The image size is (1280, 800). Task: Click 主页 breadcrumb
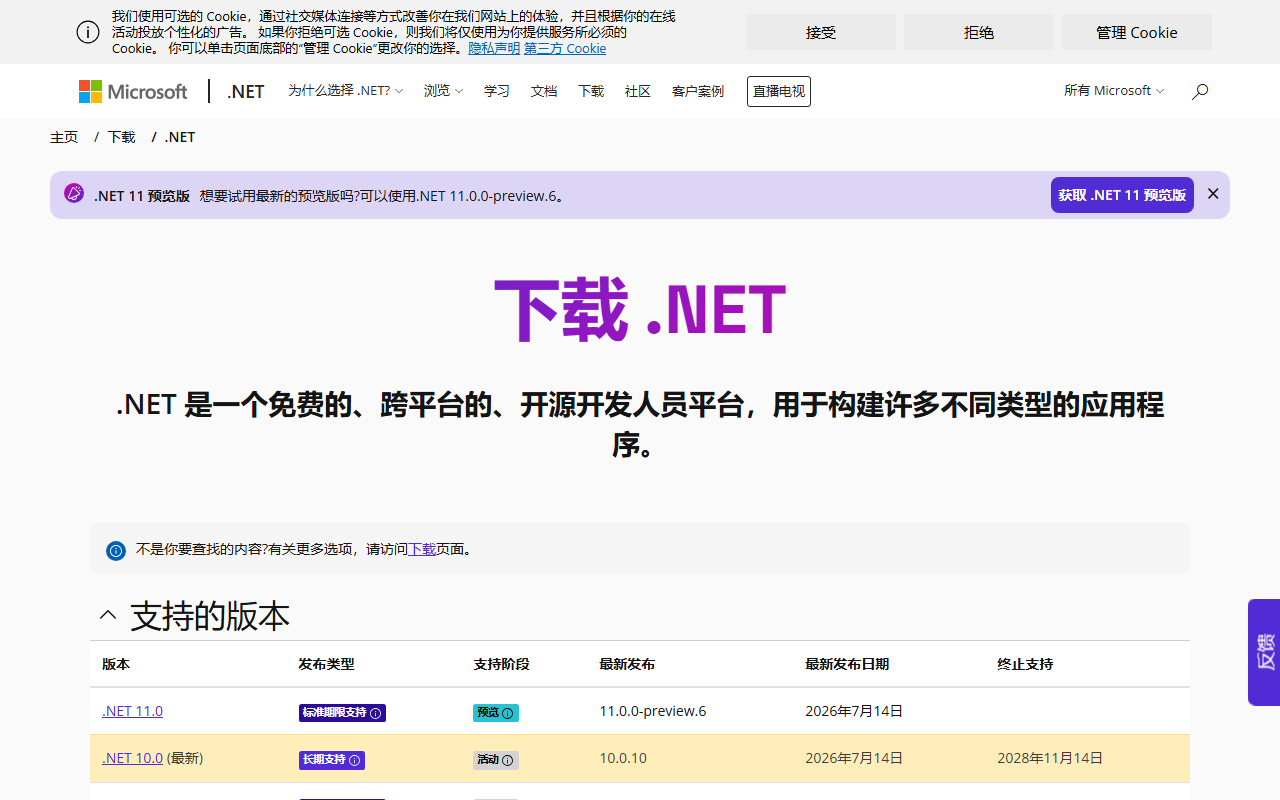(64, 137)
